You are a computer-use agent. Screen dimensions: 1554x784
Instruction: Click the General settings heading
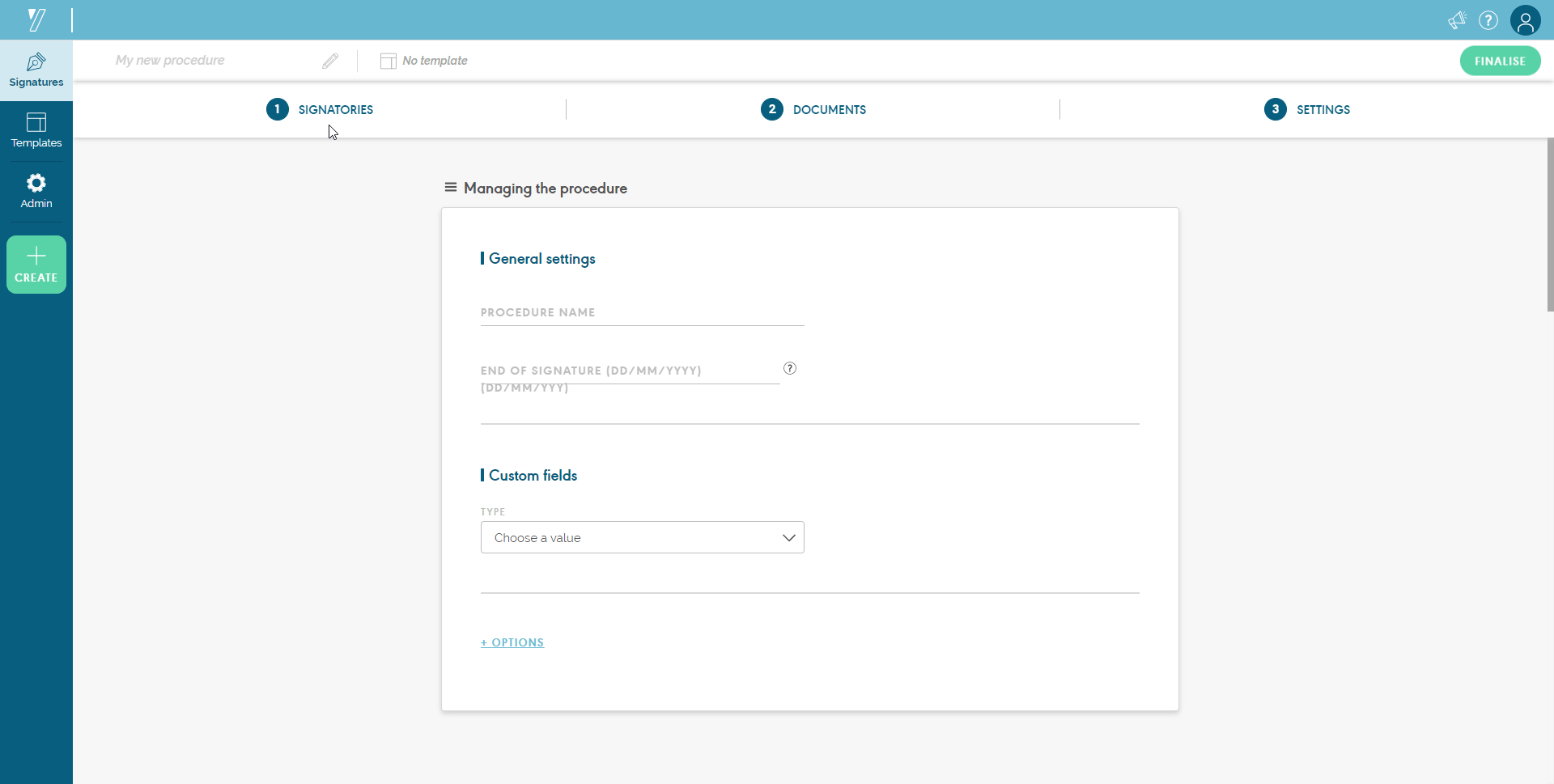(x=542, y=259)
